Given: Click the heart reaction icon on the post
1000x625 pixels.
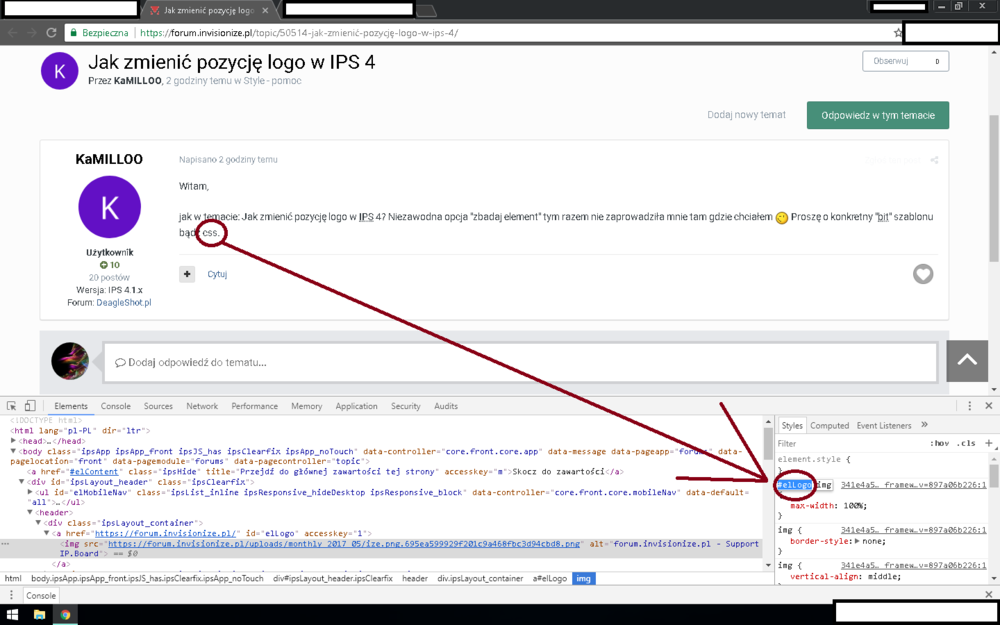Looking at the screenshot, I should click(x=922, y=274).
